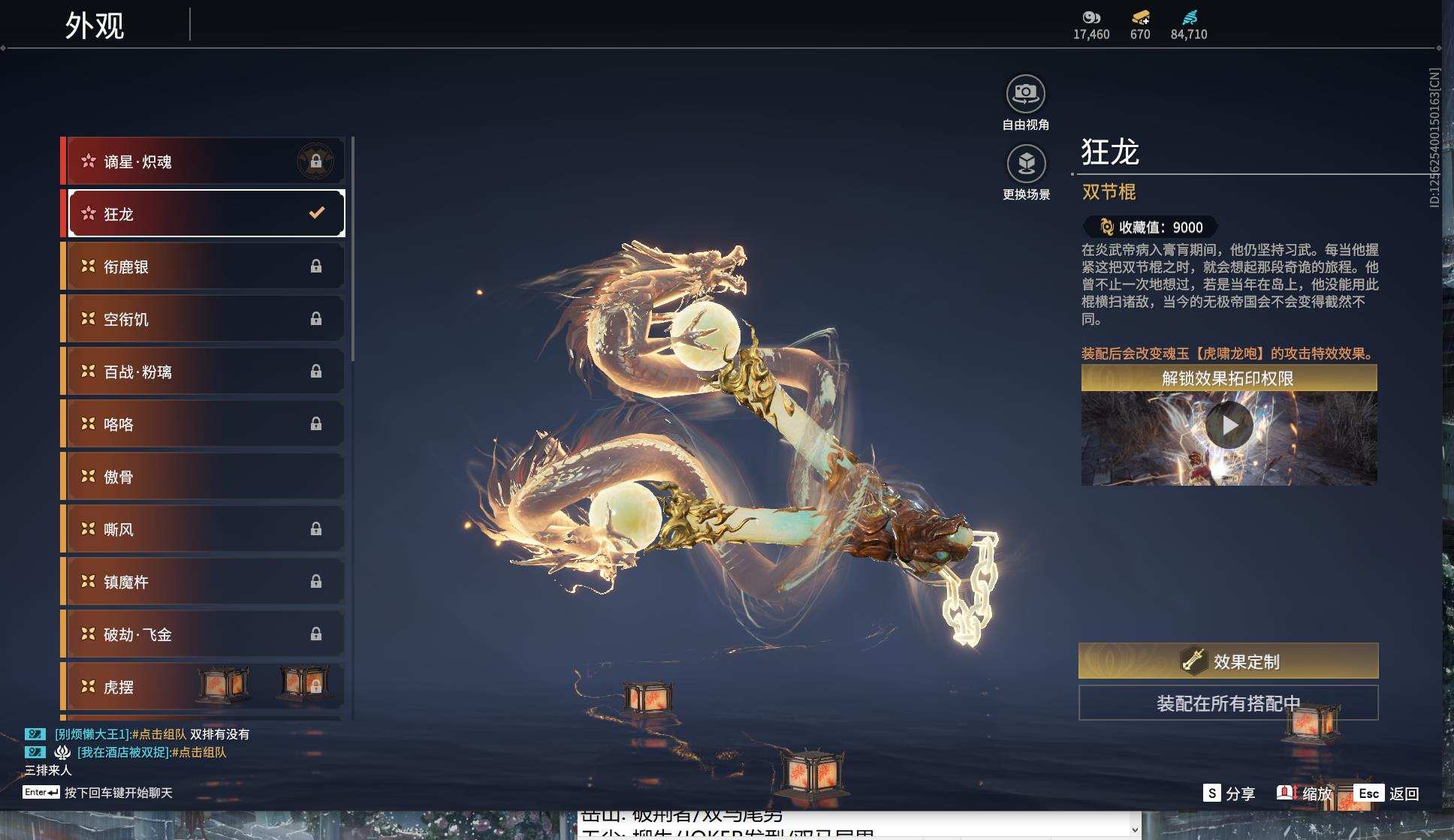Click the lock icon on 镇魔杵
Viewport: 1454px width, 840px height.
pyautogui.click(x=316, y=581)
